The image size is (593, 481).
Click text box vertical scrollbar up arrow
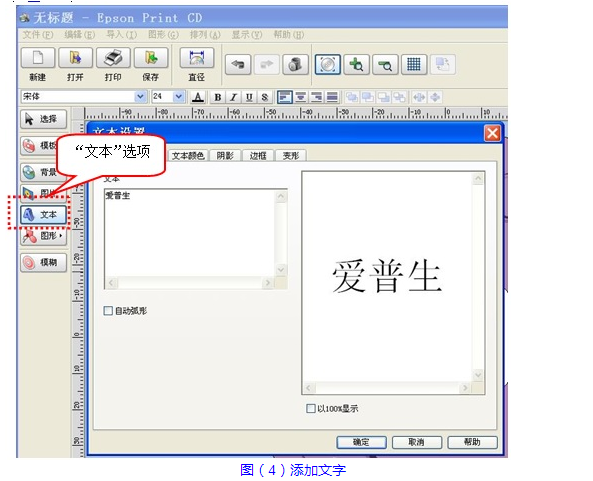[x=281, y=196]
